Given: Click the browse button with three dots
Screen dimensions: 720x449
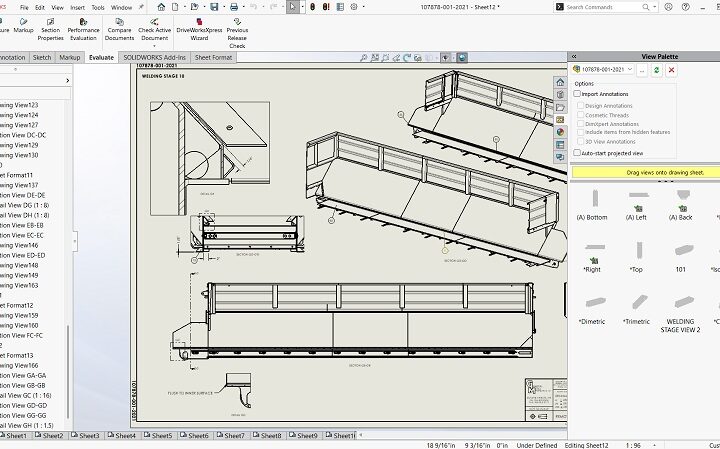Looking at the screenshot, I should (x=641, y=70).
